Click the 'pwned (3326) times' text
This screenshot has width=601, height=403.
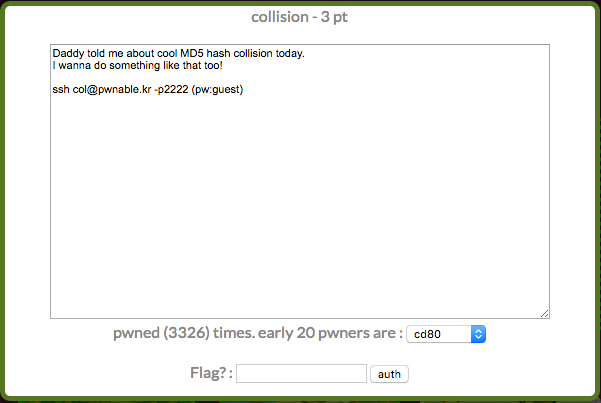[x=184, y=333]
